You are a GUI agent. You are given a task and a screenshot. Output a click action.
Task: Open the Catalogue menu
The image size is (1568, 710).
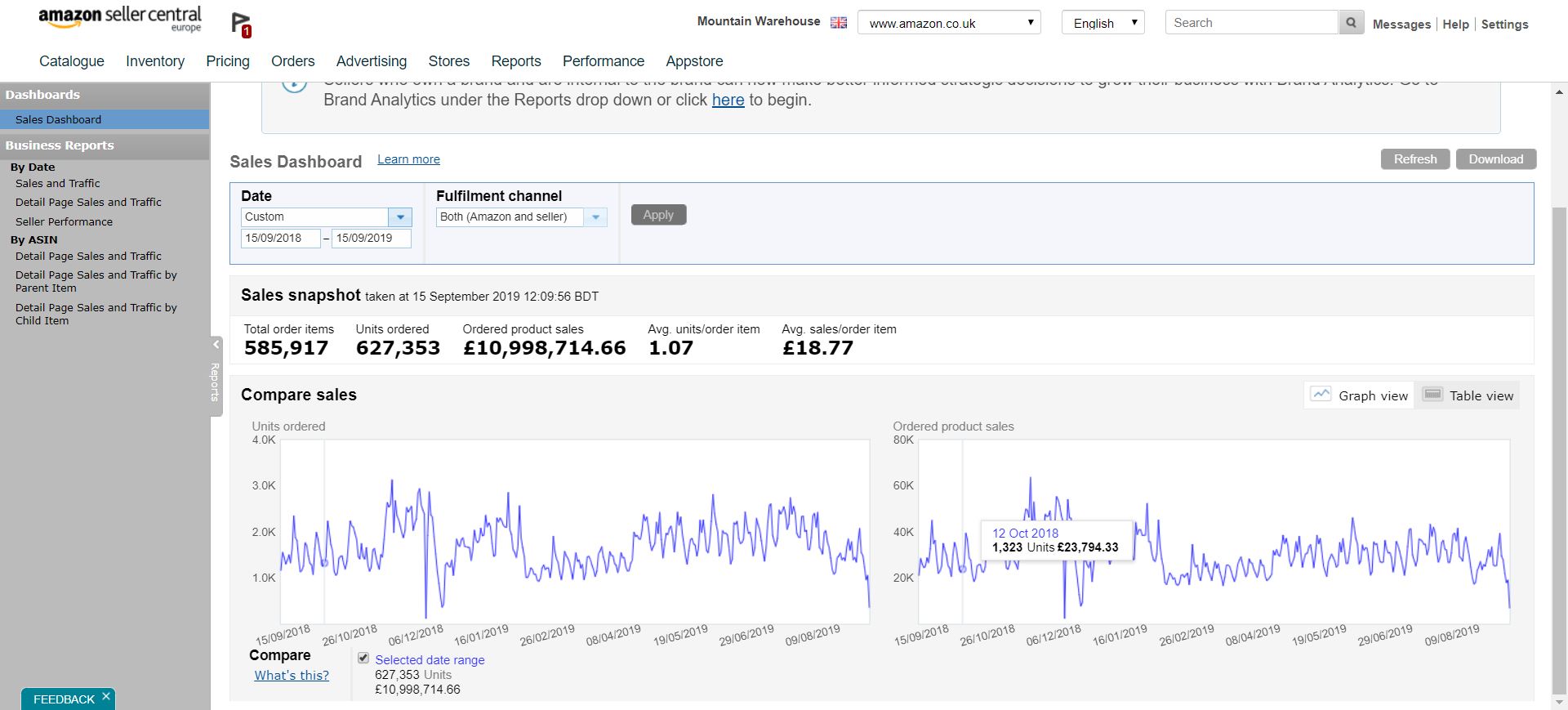click(x=72, y=61)
